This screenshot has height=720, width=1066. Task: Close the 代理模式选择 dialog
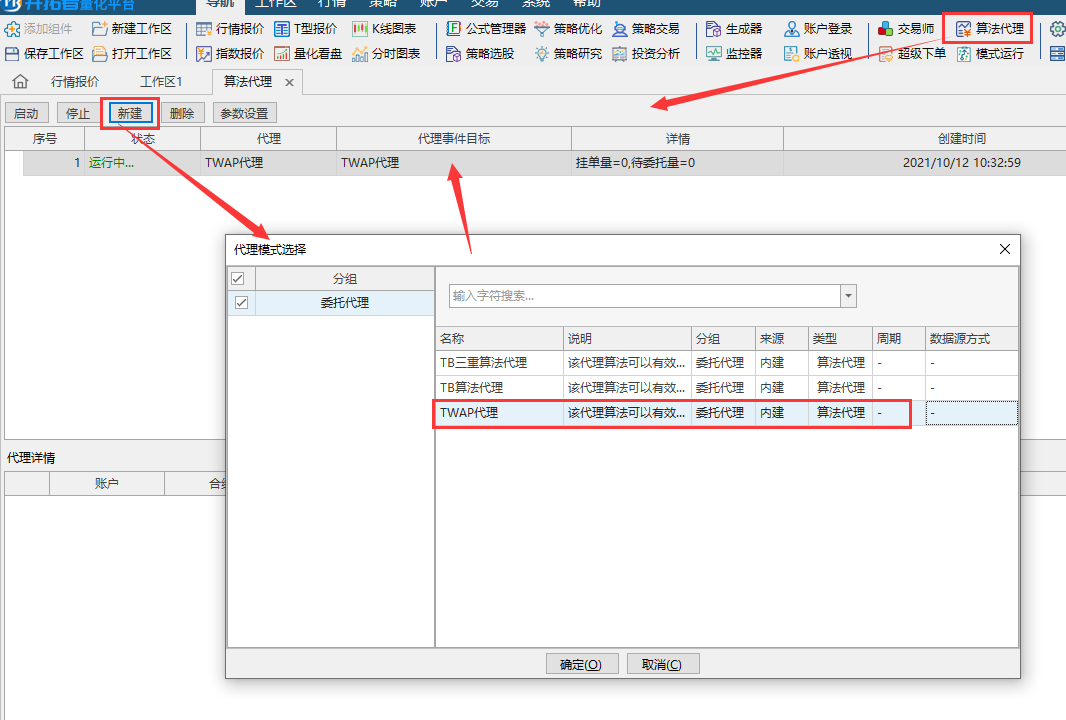point(1005,250)
